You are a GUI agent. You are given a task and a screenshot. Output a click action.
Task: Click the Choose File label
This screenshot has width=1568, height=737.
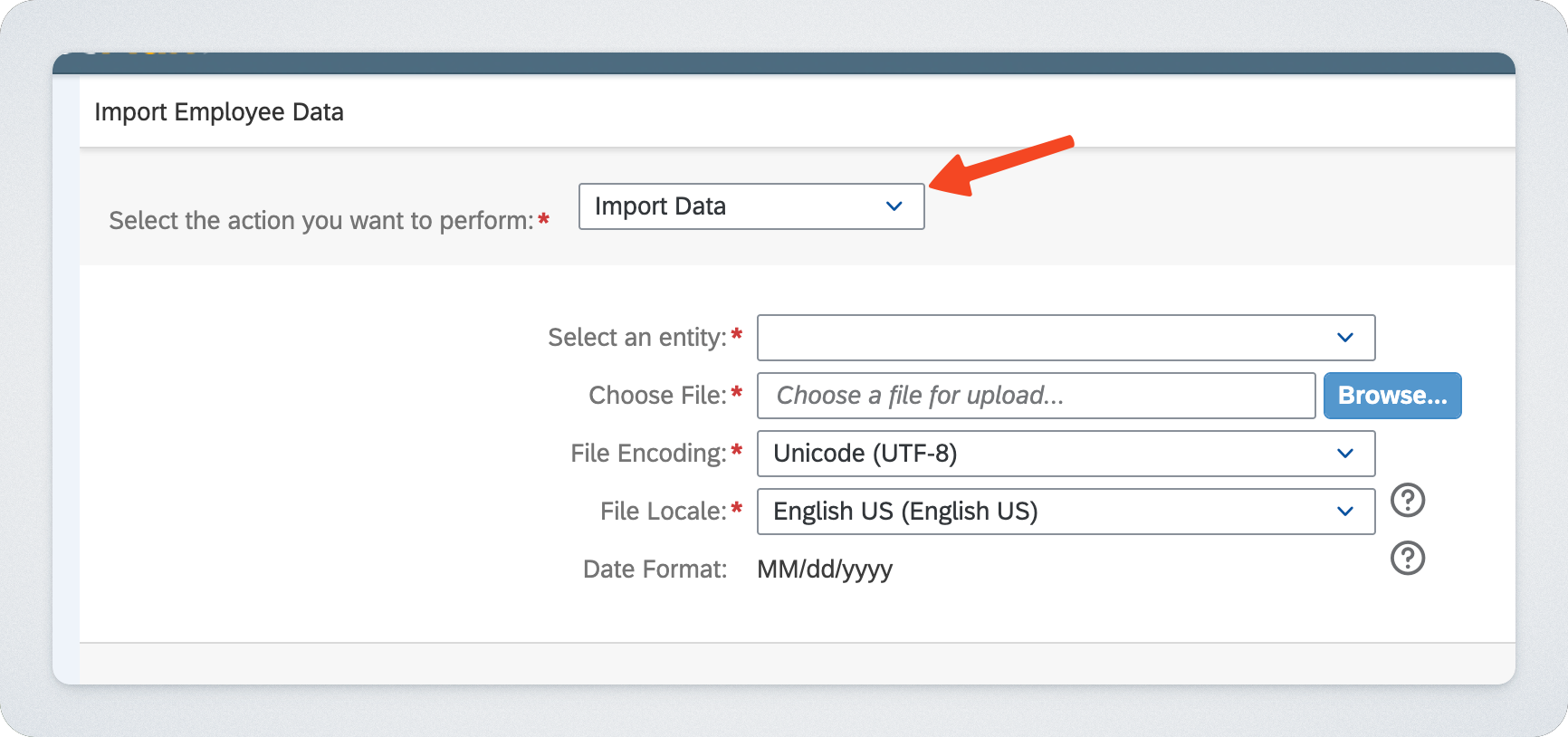657,396
